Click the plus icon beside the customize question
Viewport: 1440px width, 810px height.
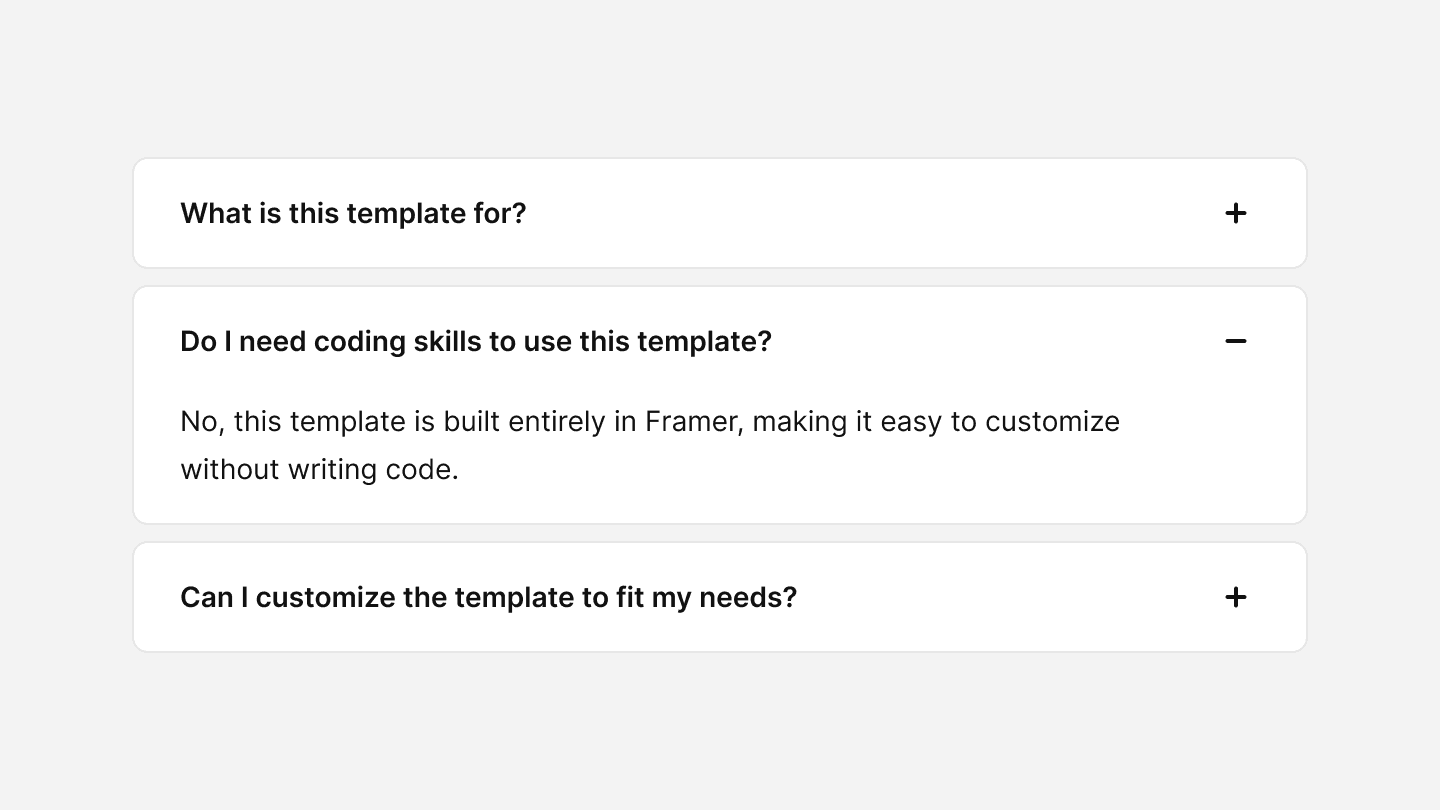click(x=1237, y=597)
